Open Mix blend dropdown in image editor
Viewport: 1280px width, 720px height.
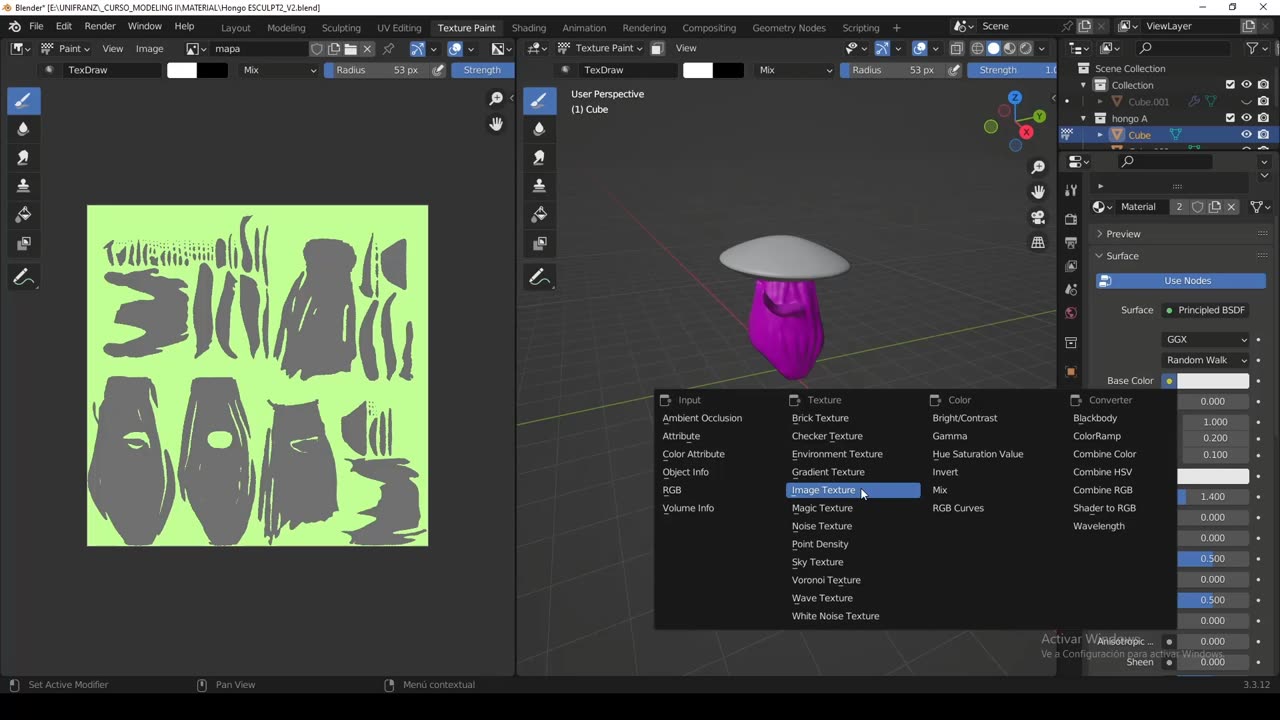(279, 70)
